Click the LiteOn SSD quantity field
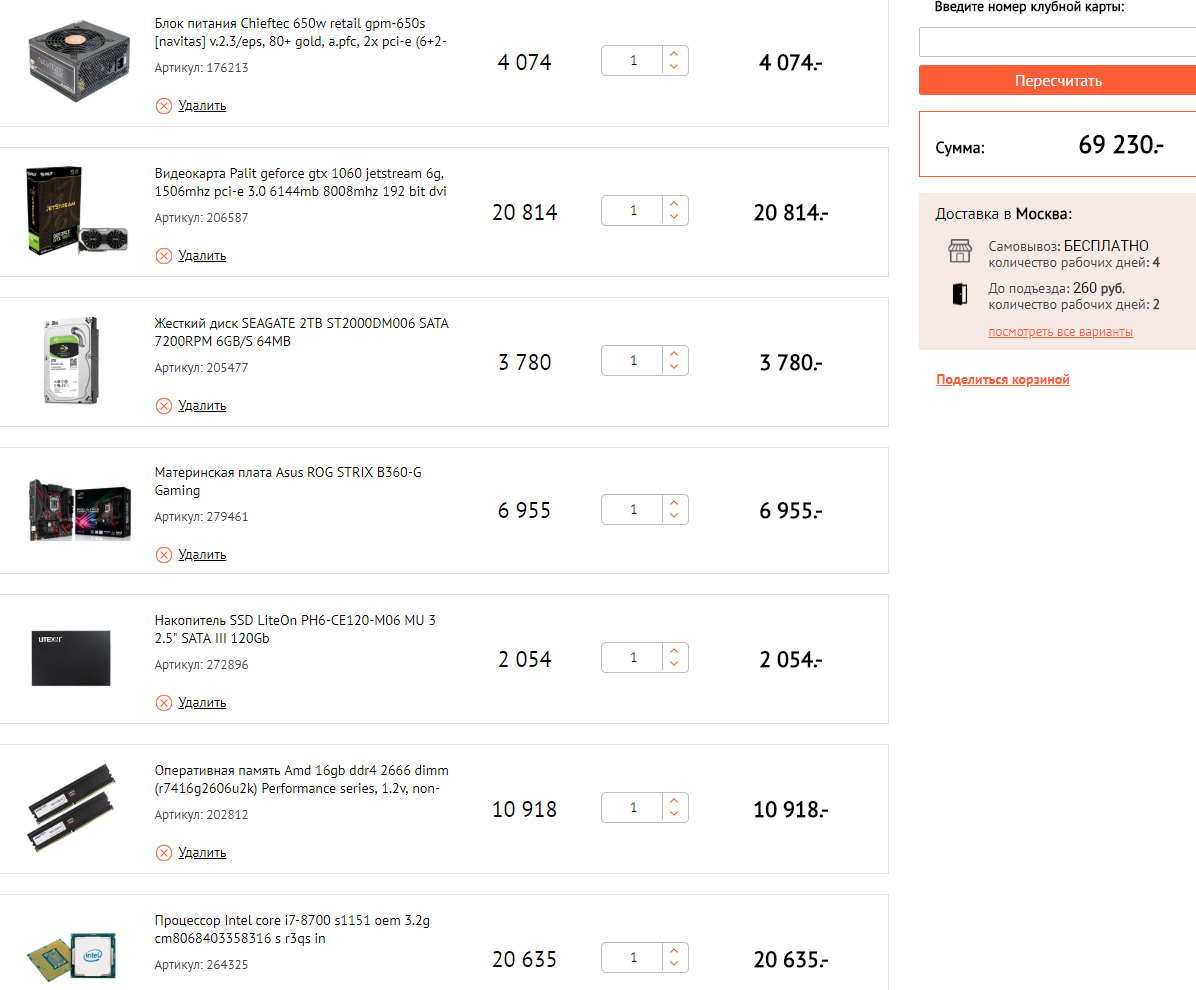 click(x=632, y=658)
